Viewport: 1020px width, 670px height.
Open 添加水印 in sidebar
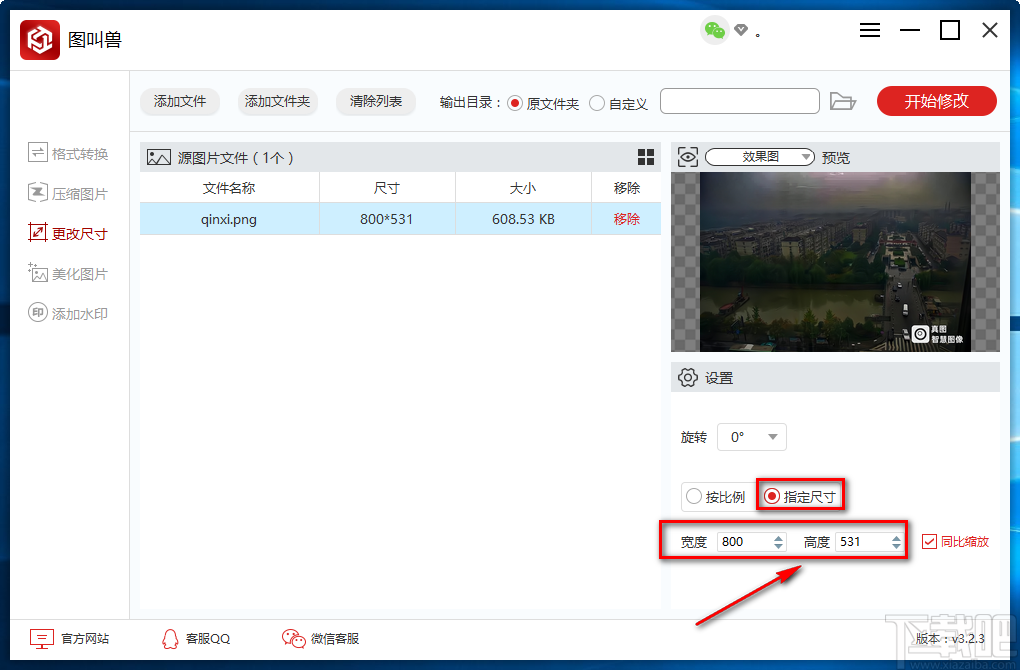point(68,313)
